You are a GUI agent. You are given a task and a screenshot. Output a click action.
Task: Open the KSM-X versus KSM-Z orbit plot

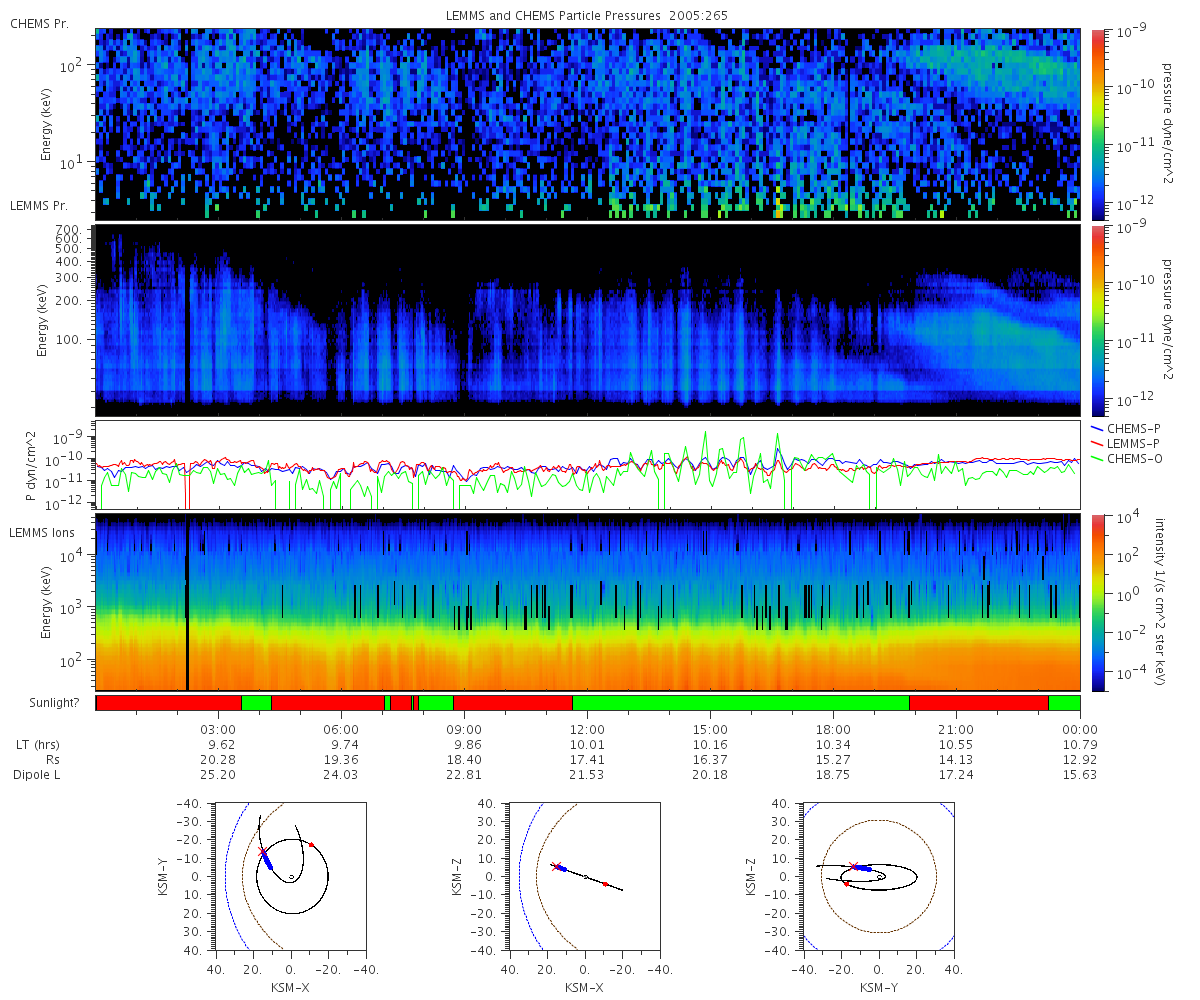click(584, 875)
